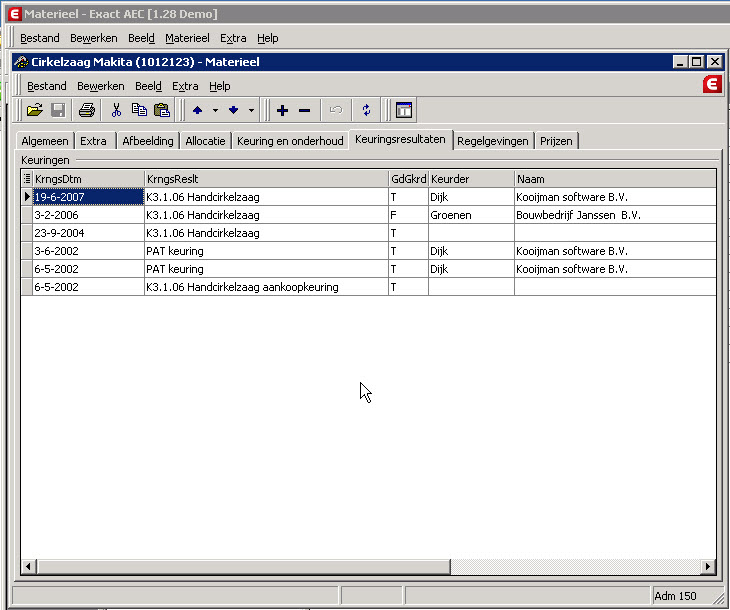The image size is (730, 610).
Task: Refresh data with blue arrows icon
Action: (x=366, y=110)
